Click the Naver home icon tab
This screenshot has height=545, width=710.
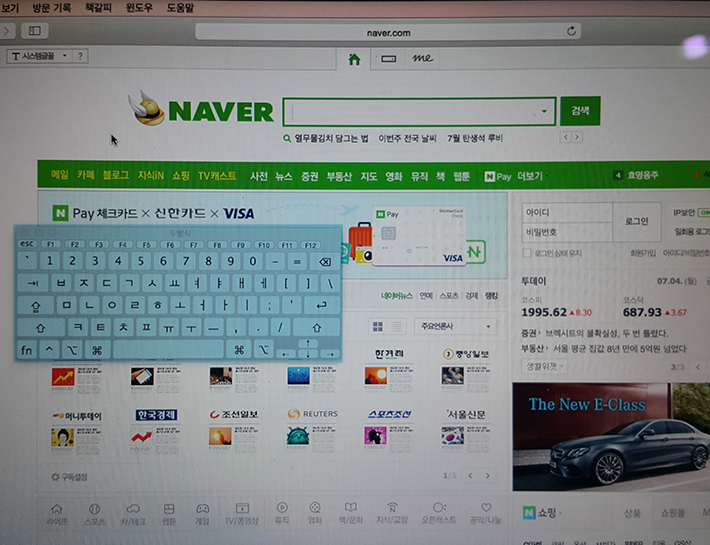[353, 60]
